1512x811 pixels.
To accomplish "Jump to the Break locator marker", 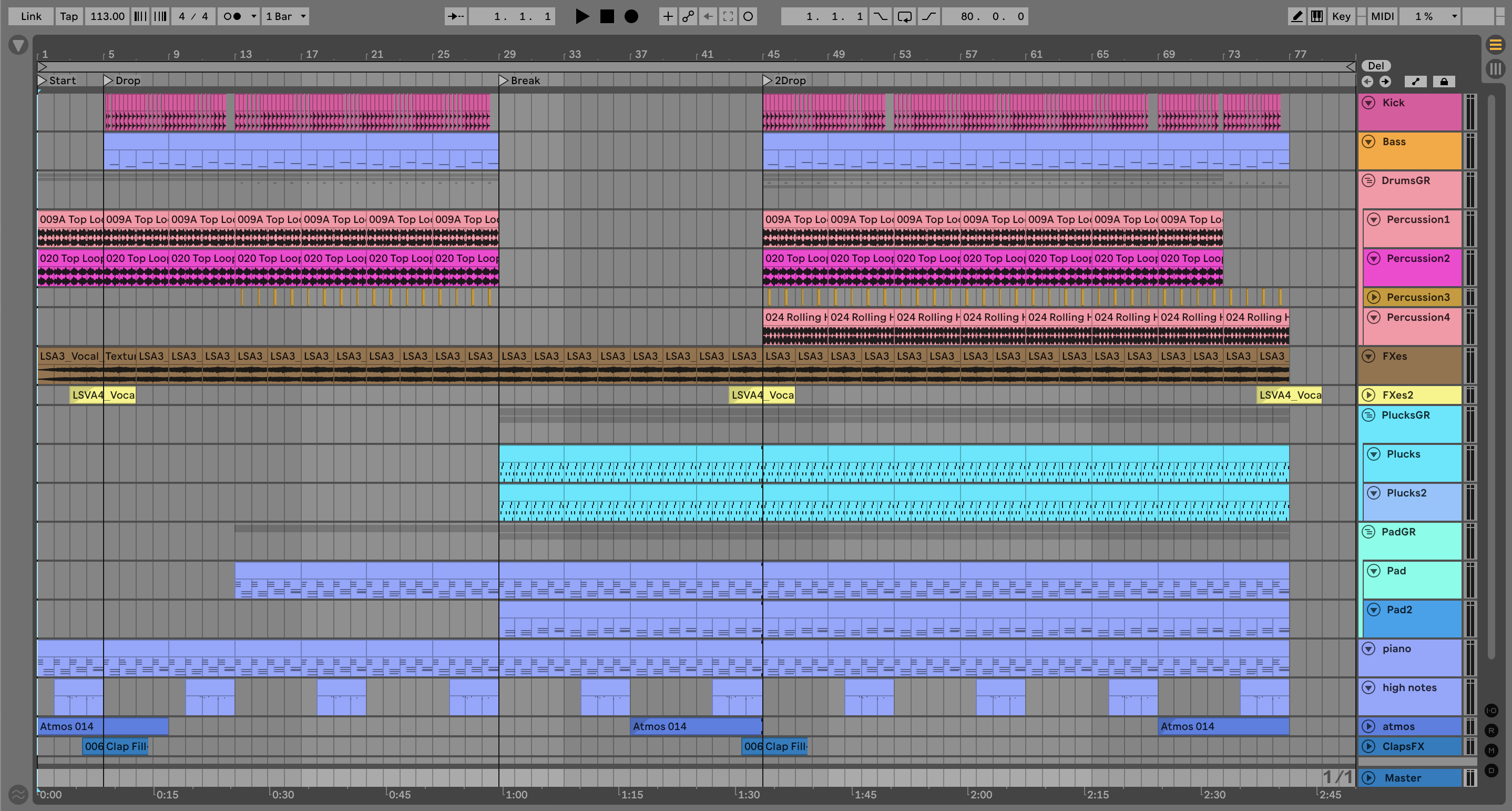I will click(x=503, y=80).
